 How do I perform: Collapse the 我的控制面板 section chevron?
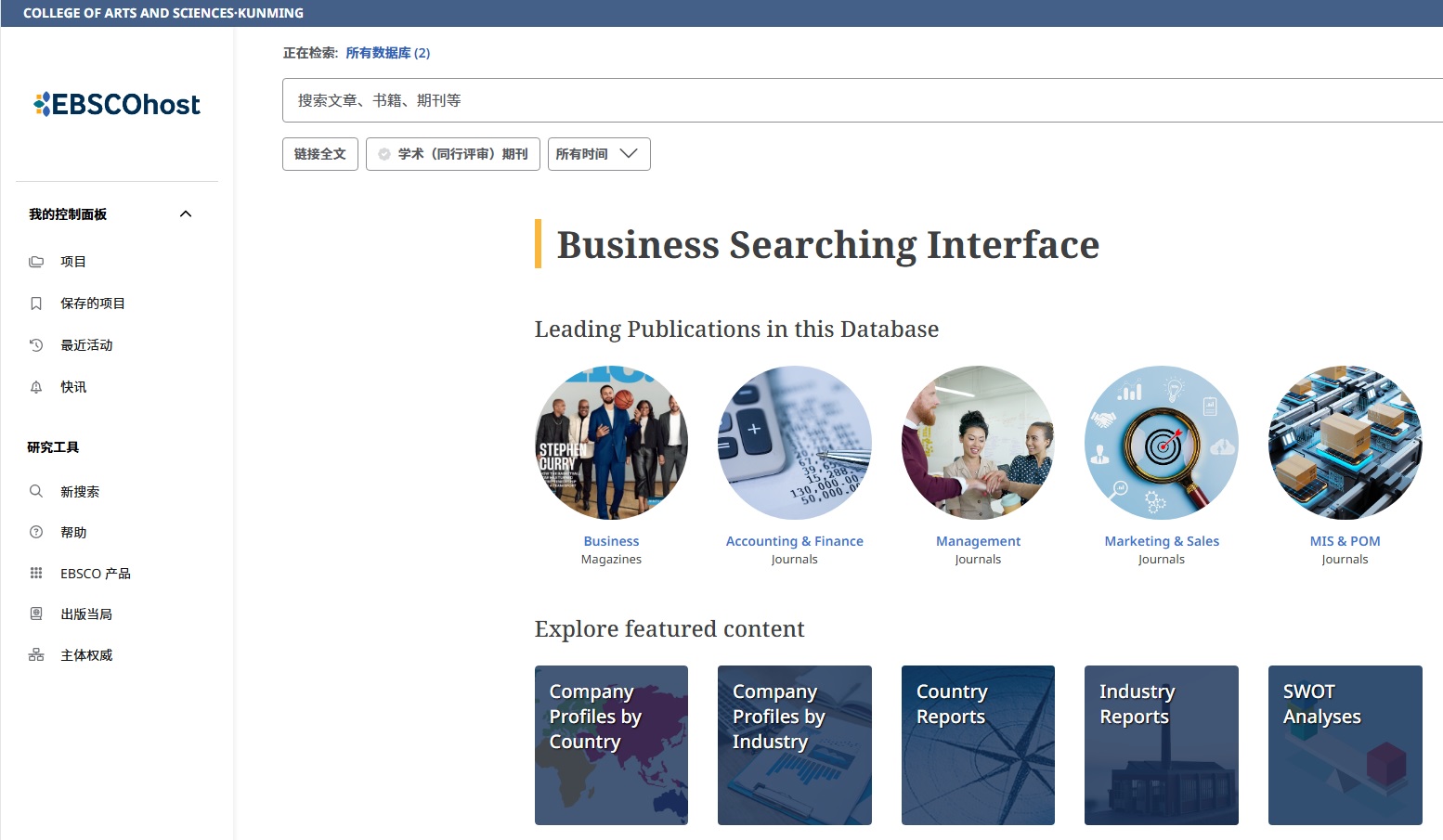click(186, 214)
